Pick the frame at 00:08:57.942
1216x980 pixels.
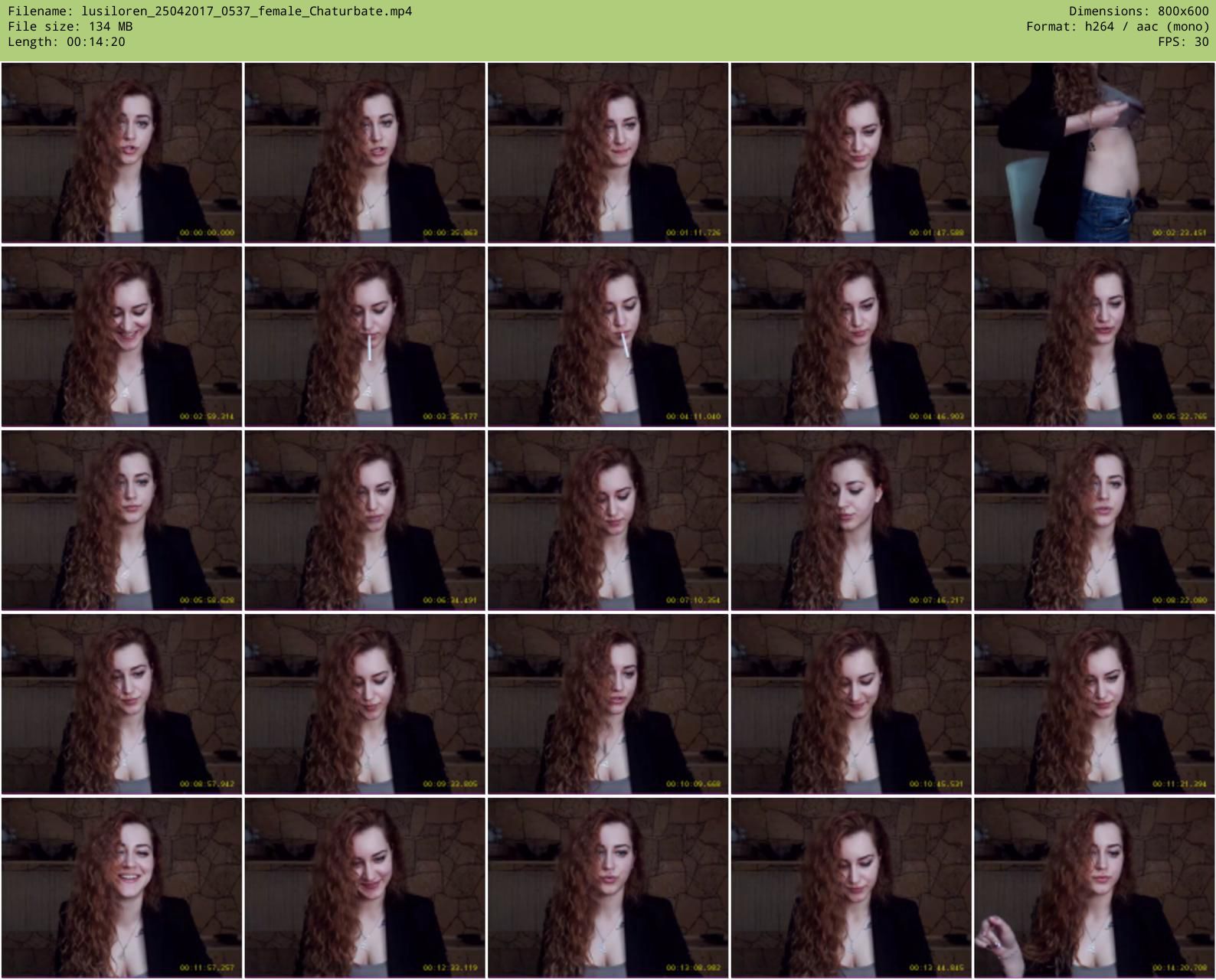point(122,704)
